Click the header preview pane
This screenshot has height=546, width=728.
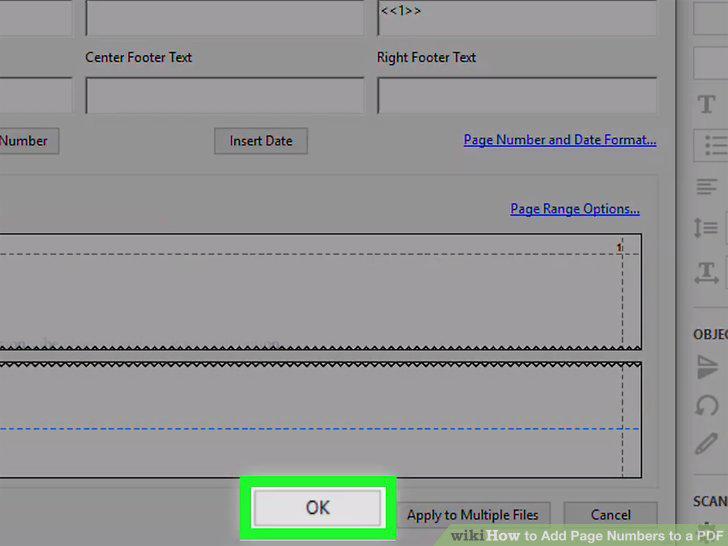point(321,292)
